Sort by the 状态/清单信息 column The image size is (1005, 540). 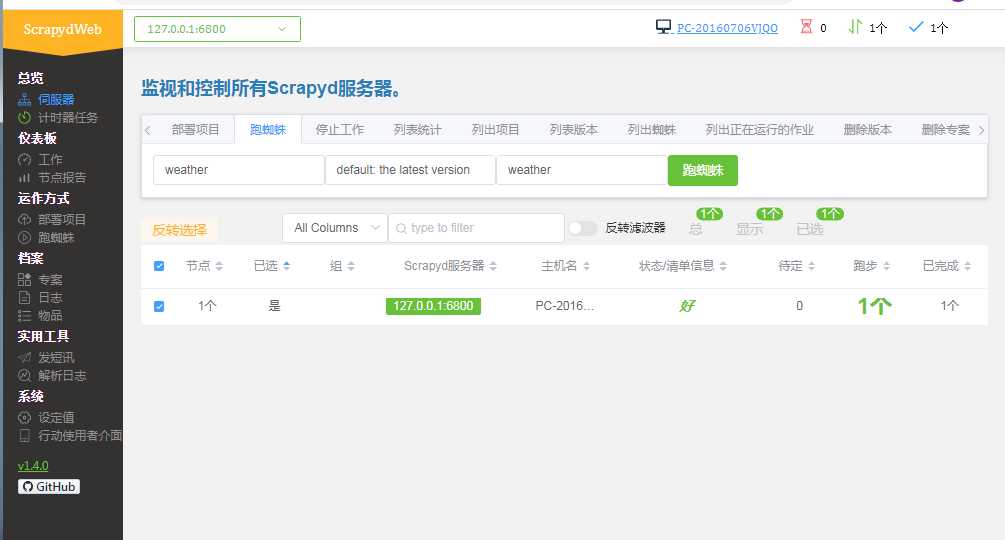683,266
